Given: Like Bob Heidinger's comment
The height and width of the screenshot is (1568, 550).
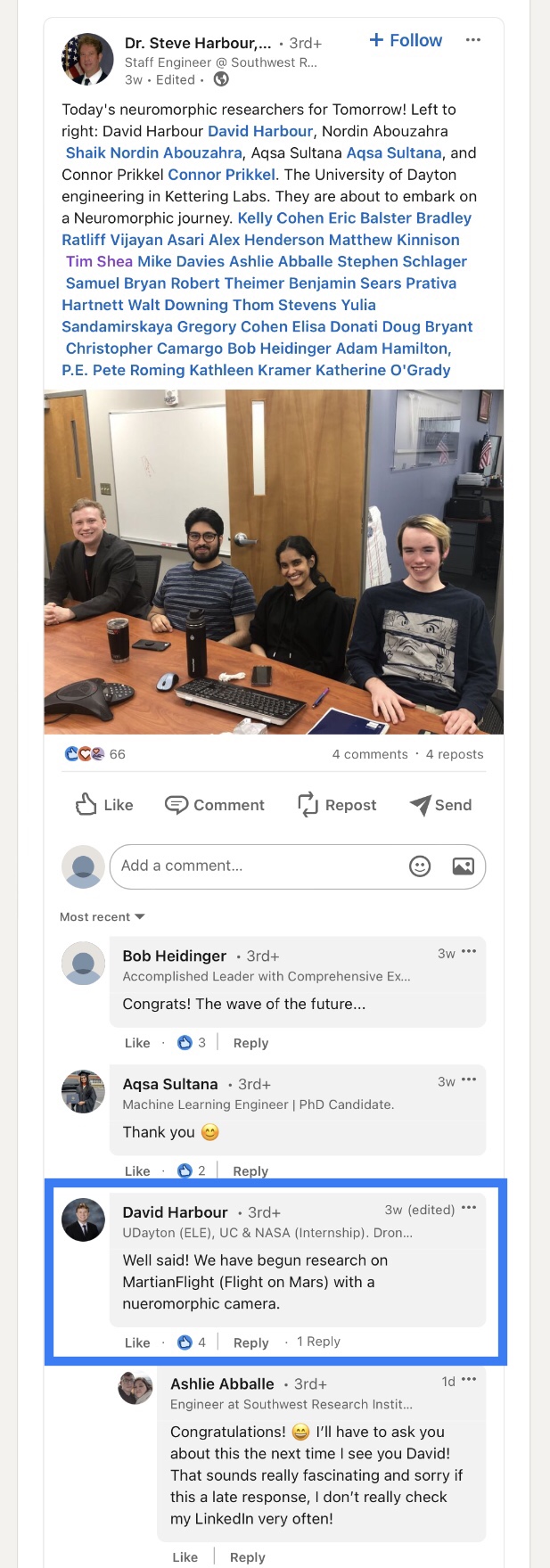Looking at the screenshot, I should click(x=137, y=1043).
